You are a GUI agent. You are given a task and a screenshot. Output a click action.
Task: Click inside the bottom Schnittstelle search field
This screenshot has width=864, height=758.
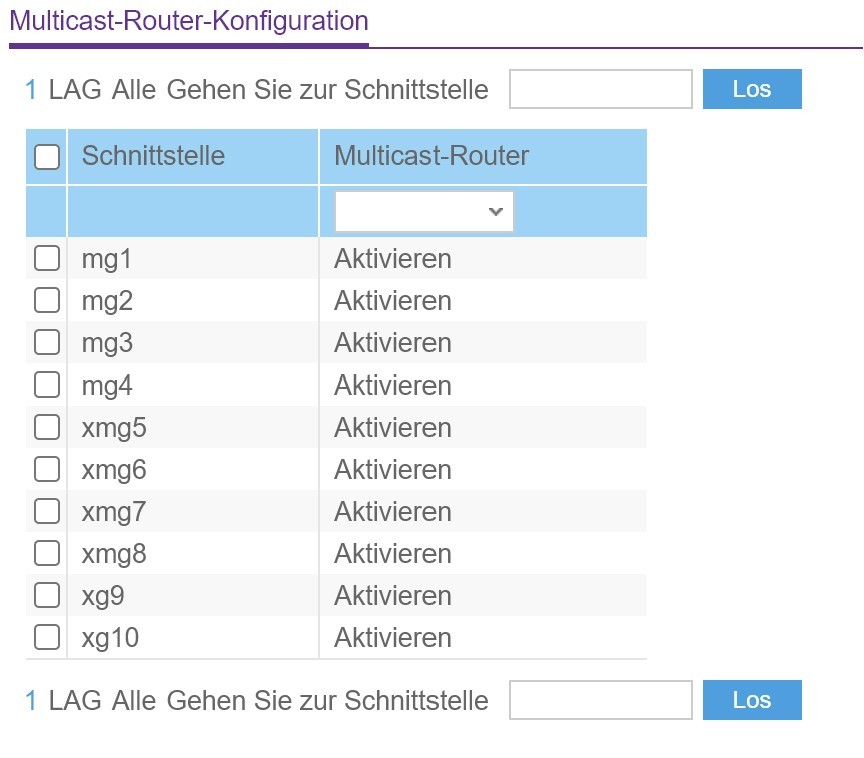[600, 700]
